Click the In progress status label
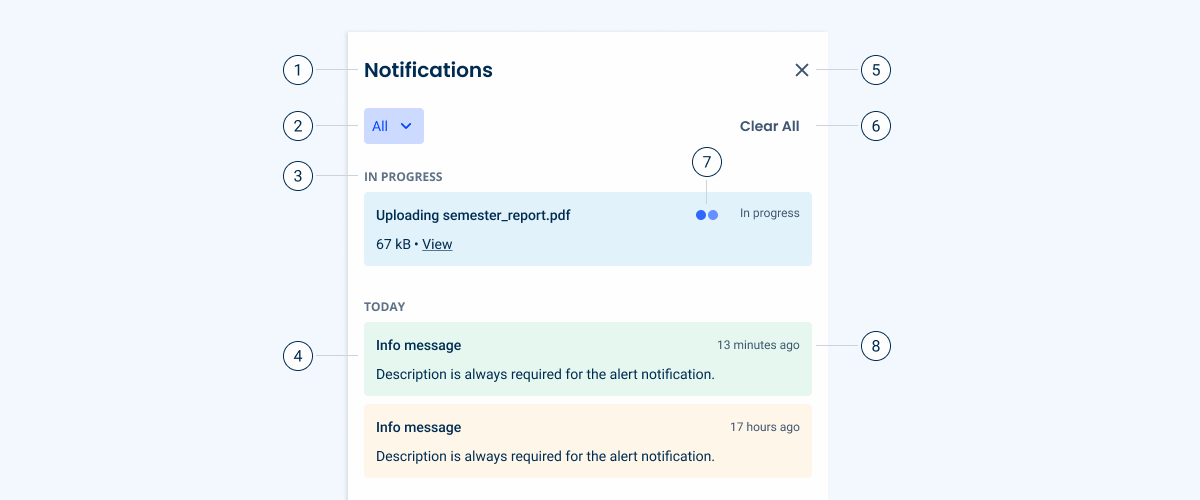The image size is (1200, 500). tap(769, 213)
